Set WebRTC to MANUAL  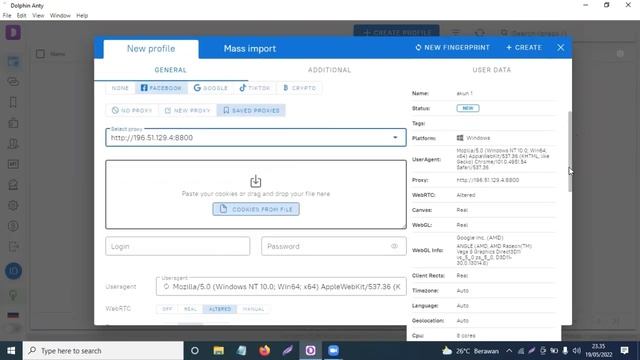[x=253, y=309]
